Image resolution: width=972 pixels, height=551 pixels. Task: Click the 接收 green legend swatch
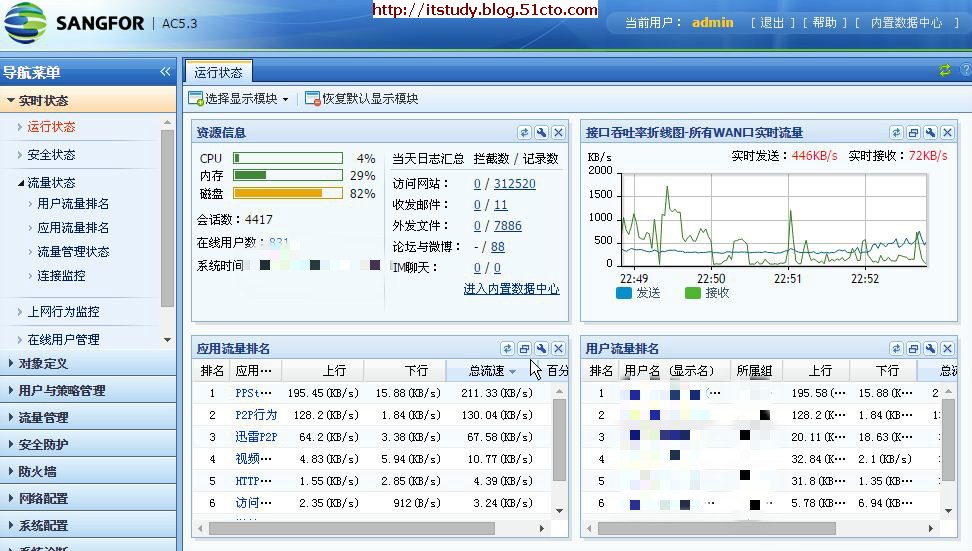coord(693,293)
